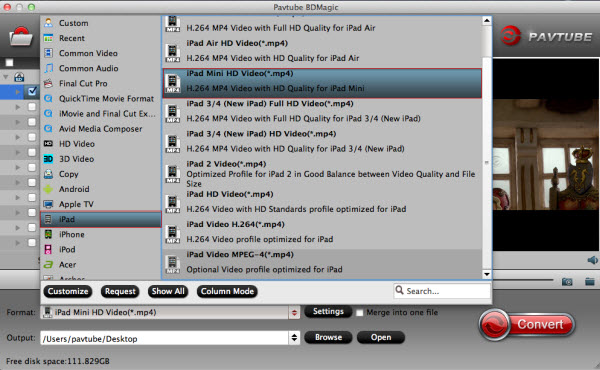Open the Recent category
Image resolution: width=600 pixels, height=370 pixels.
click(x=72, y=38)
